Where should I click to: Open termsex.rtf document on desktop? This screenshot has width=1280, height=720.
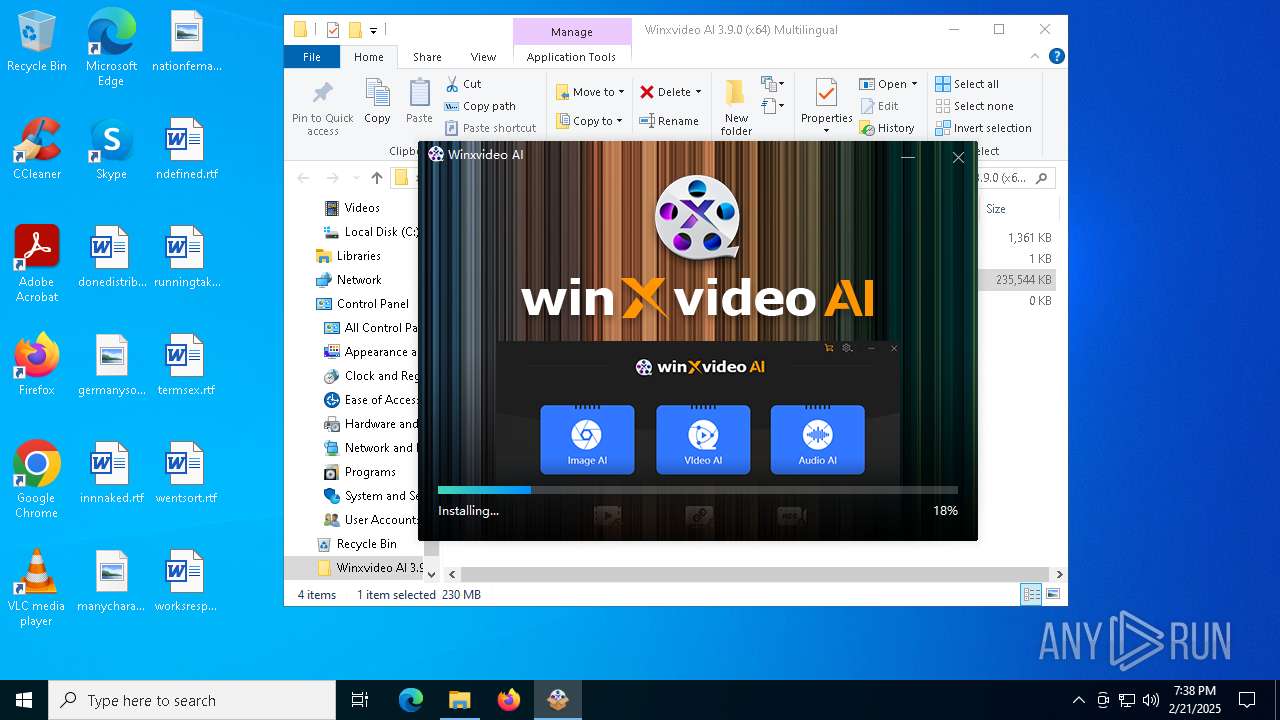coord(186,364)
